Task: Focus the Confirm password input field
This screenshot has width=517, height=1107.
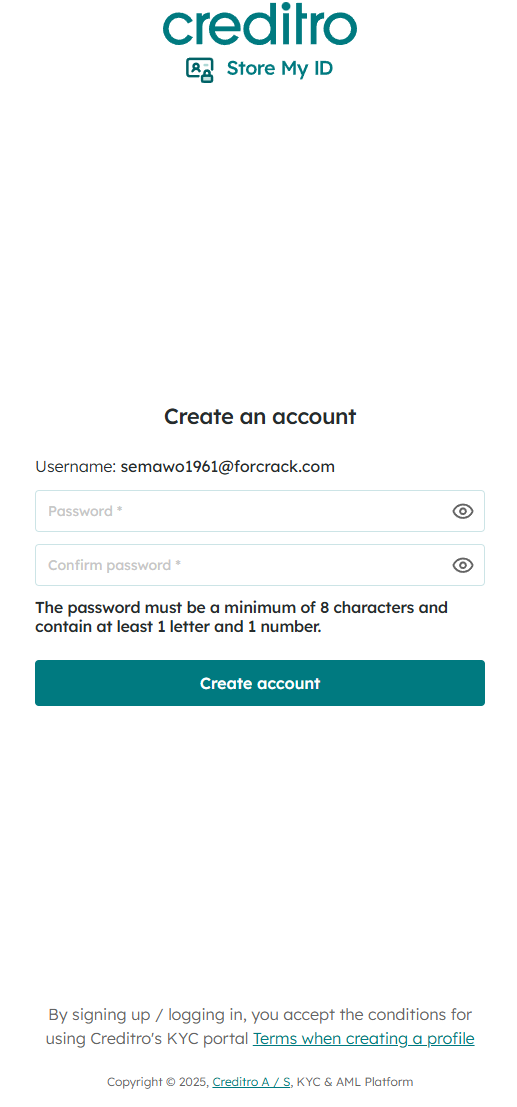Action: point(260,565)
